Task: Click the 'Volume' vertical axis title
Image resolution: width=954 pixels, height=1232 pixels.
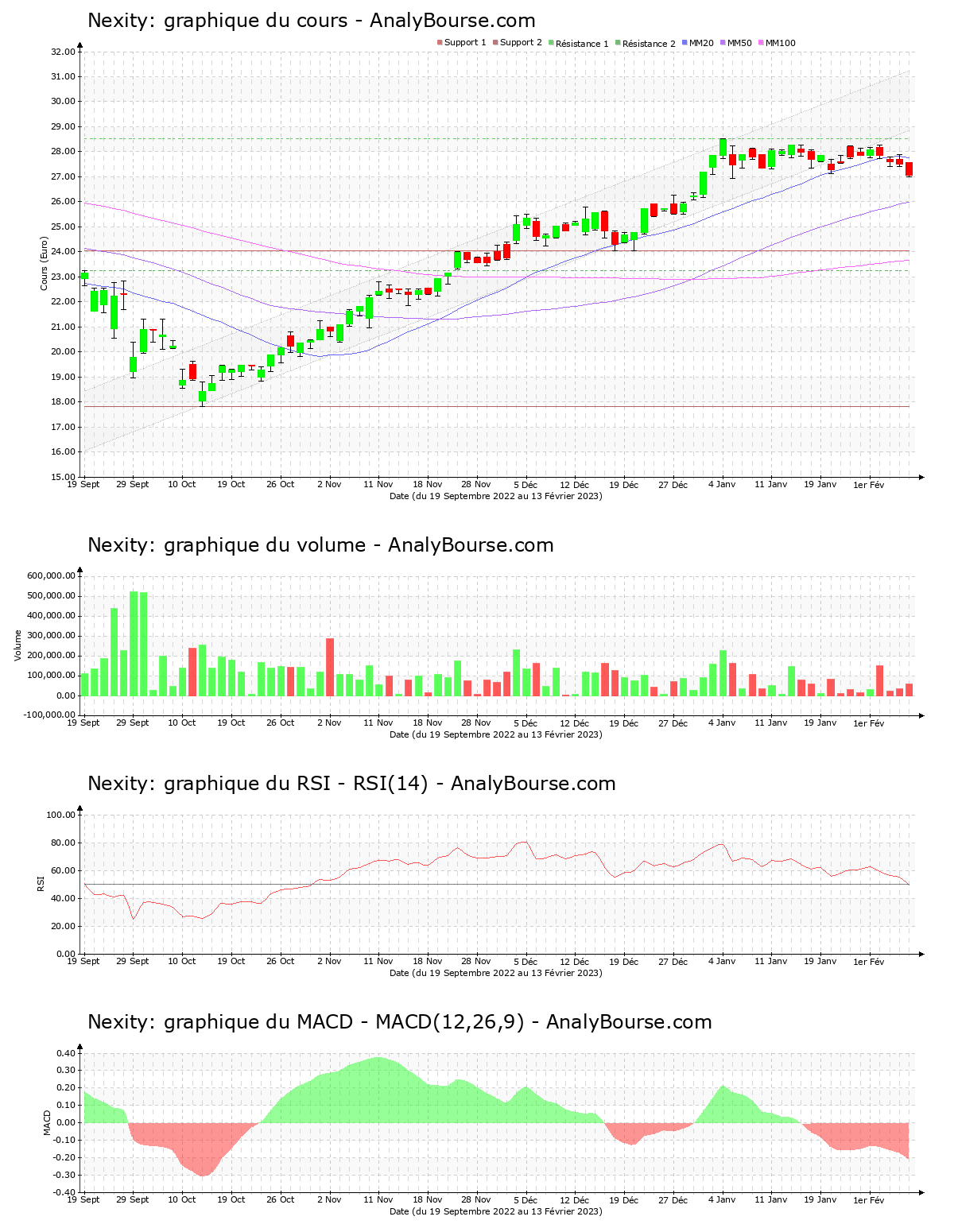Action: (x=17, y=645)
